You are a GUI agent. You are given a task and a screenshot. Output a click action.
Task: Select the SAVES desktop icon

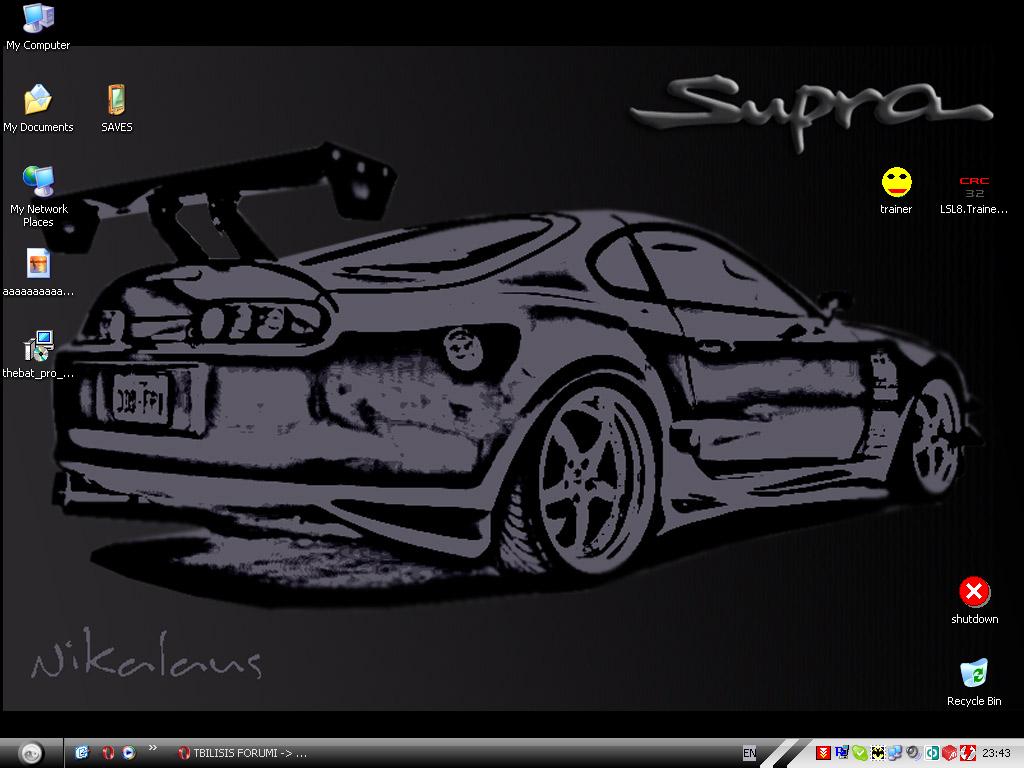click(x=116, y=108)
